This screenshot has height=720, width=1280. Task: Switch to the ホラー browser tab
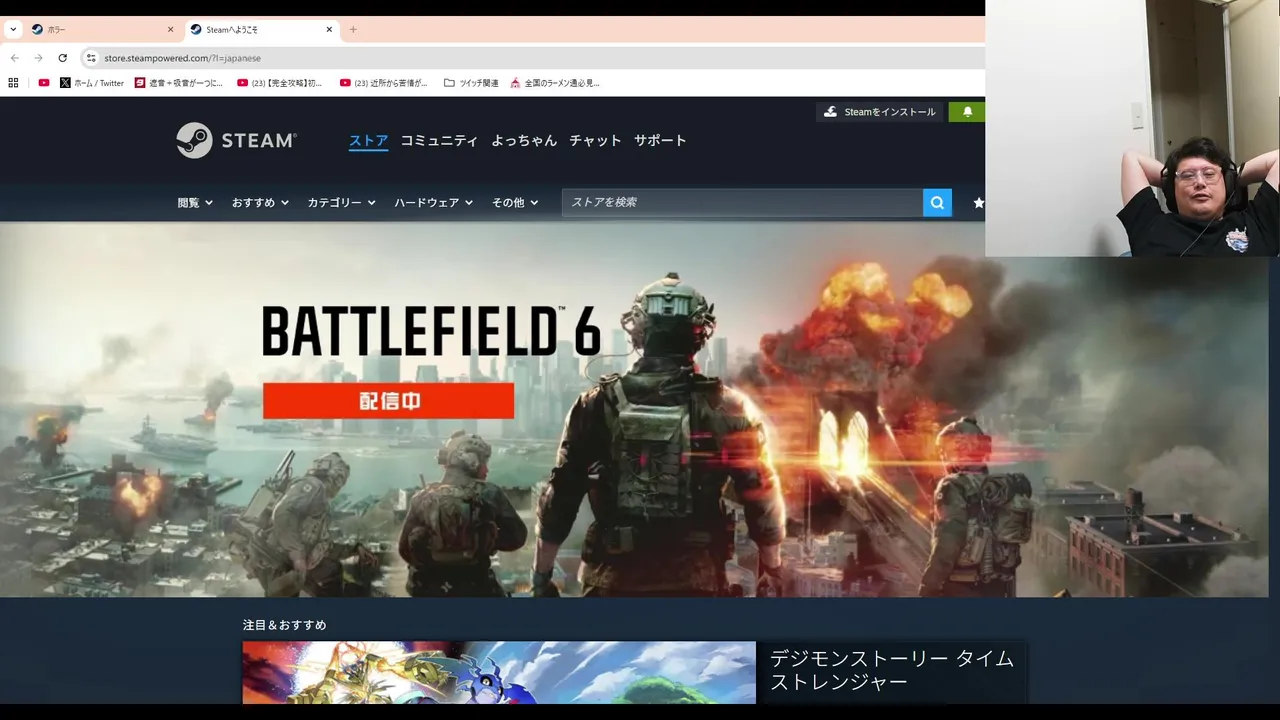tap(102, 29)
